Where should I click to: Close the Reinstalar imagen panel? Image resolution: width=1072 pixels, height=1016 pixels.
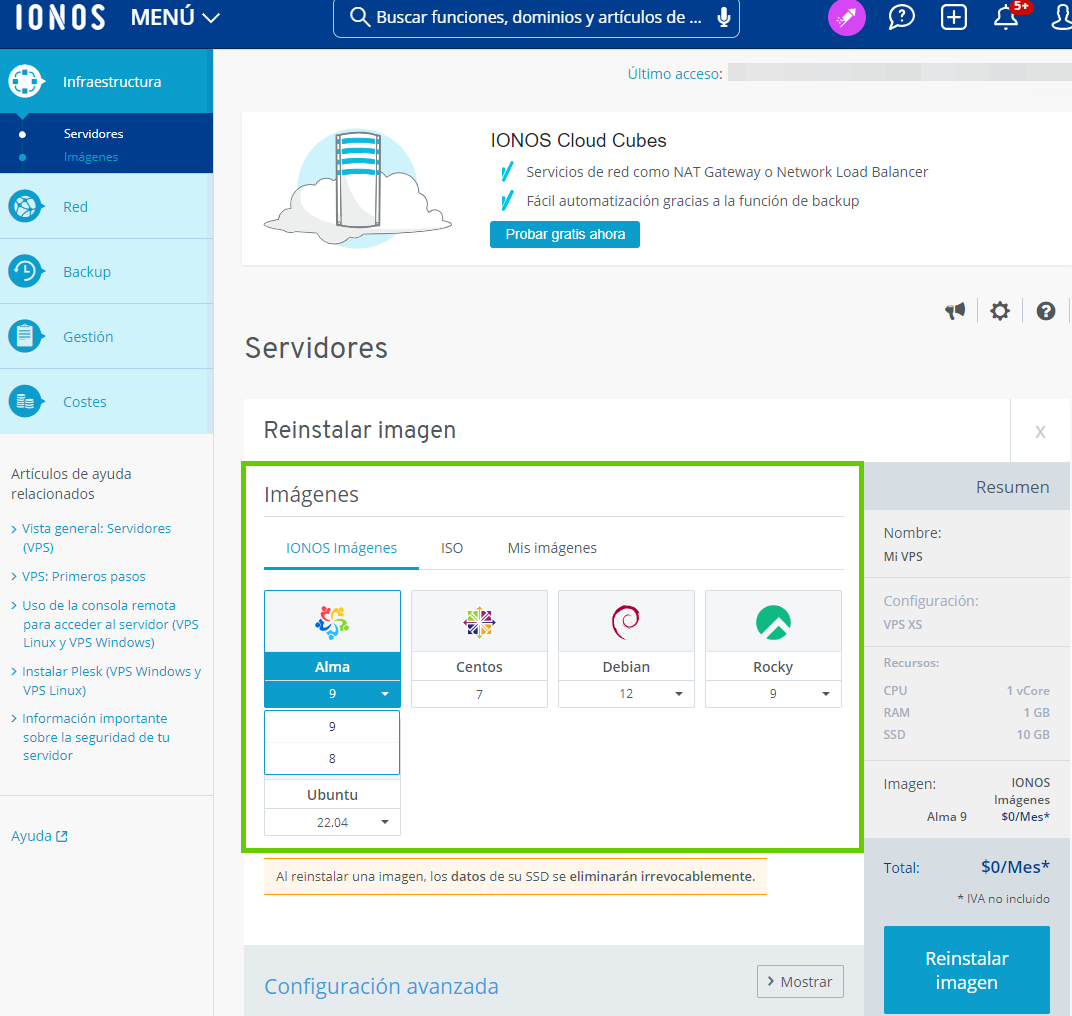tap(1040, 431)
